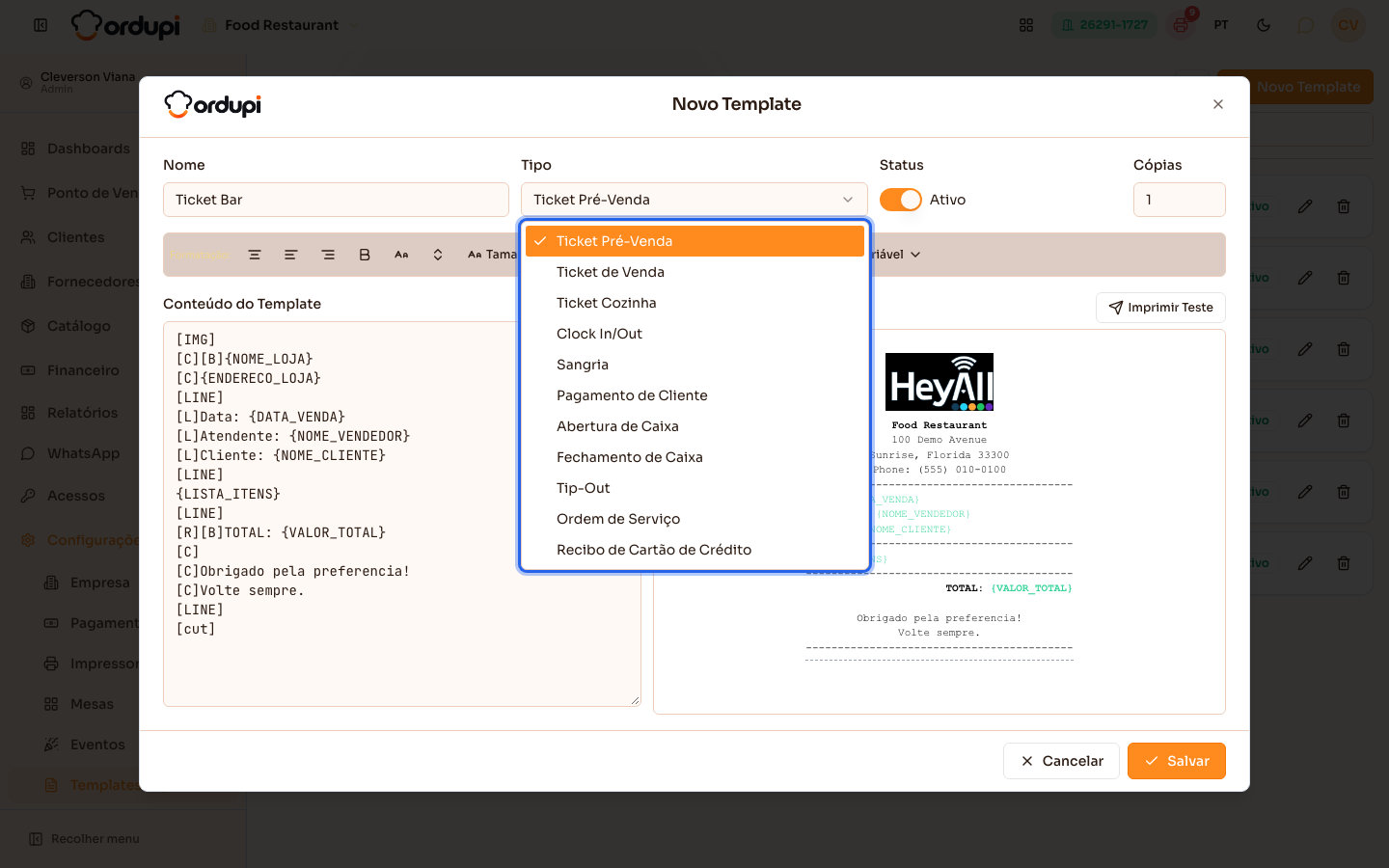Viewport: 1389px width, 868px height.
Task: Open the chat bubble icon in top bar
Action: click(1306, 25)
